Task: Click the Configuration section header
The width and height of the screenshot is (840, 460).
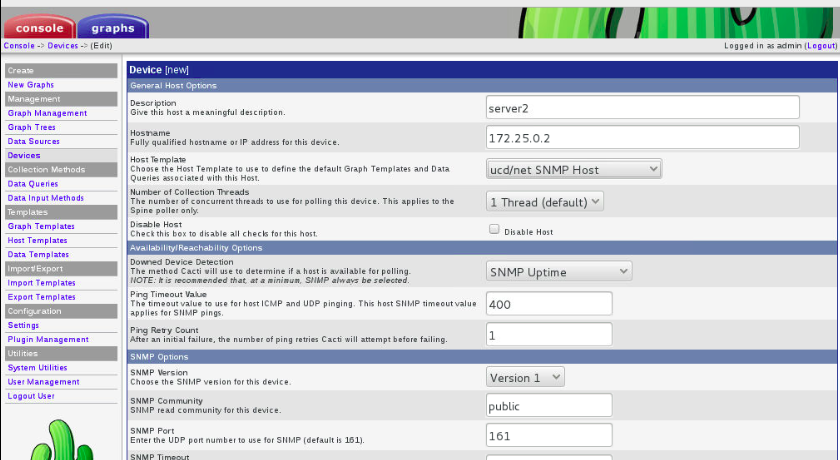Action: coord(61,311)
